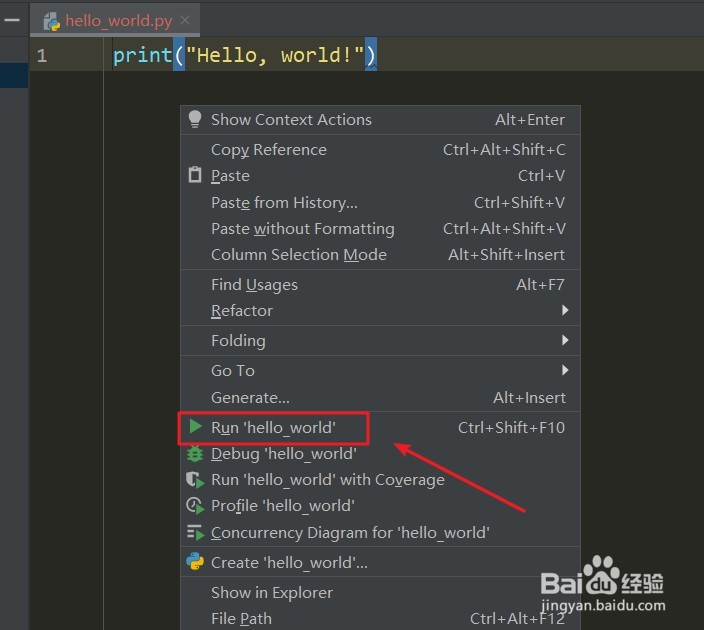Select Copy Reference from context menu

tap(380, 150)
